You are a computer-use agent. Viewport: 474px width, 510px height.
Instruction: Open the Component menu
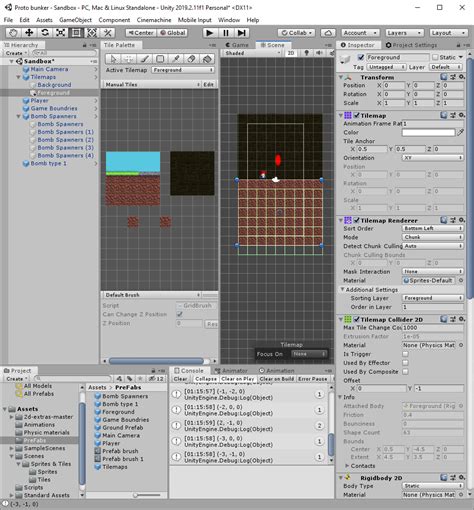tap(114, 20)
